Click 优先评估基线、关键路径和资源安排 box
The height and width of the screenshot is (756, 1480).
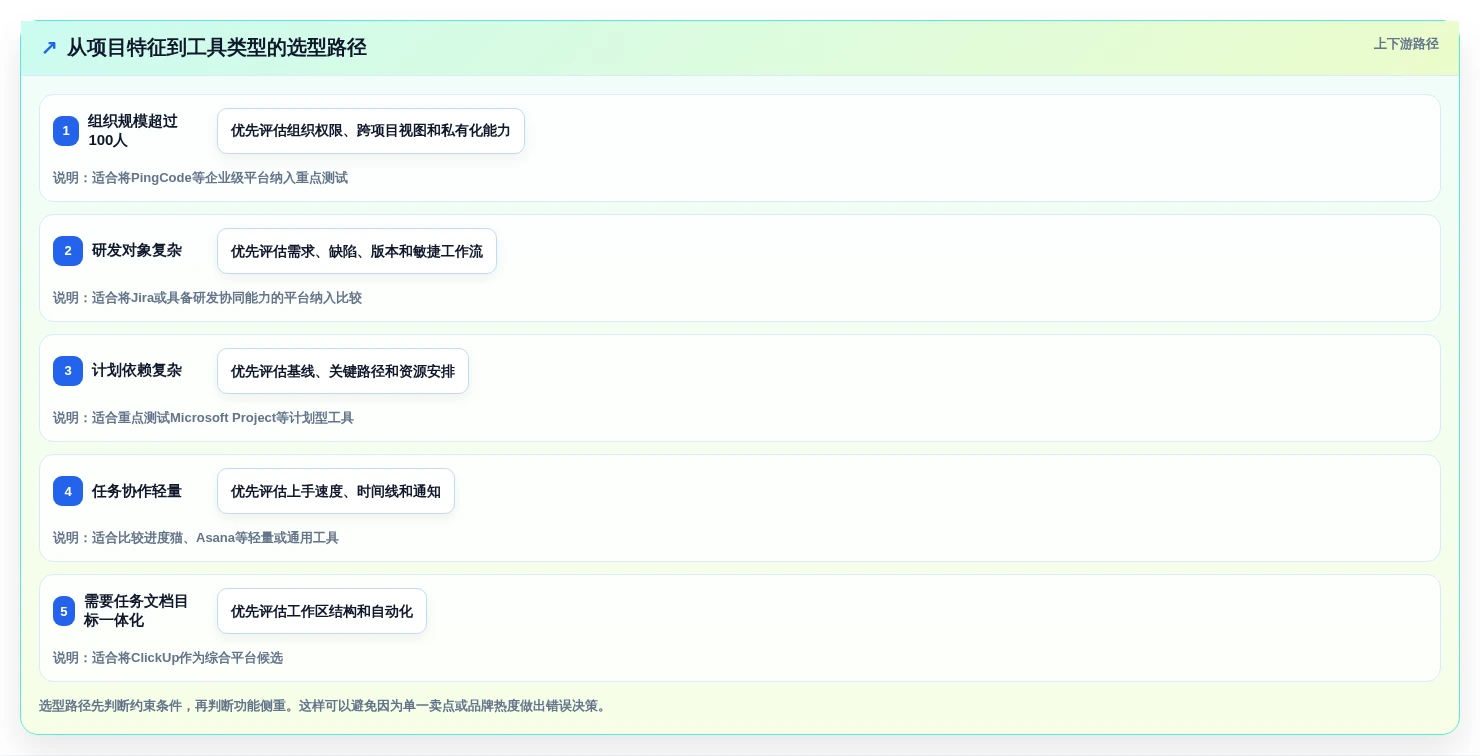343,371
